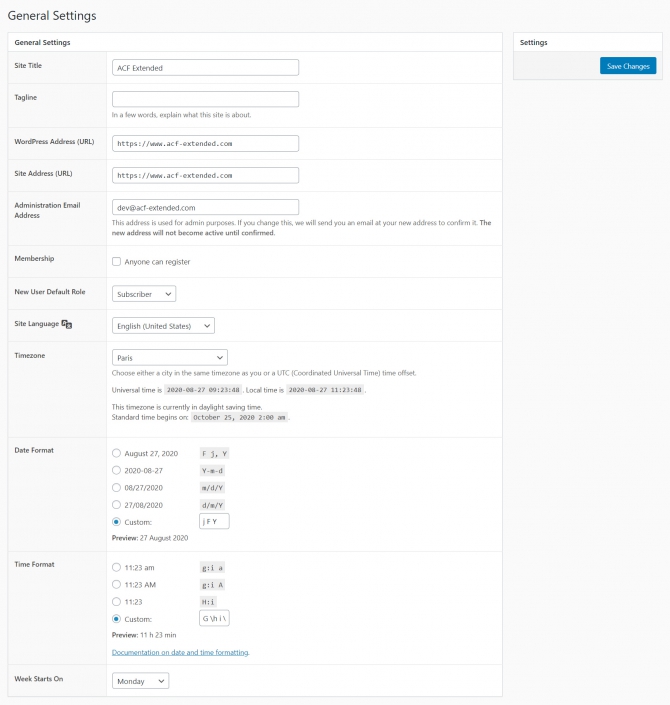Screen dimensions: 670x705
Task: Open the Week Starts On dropdown
Action: pos(140,681)
